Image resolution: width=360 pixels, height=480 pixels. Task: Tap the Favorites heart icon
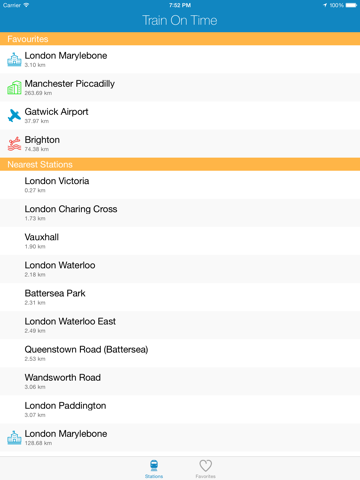click(205, 465)
